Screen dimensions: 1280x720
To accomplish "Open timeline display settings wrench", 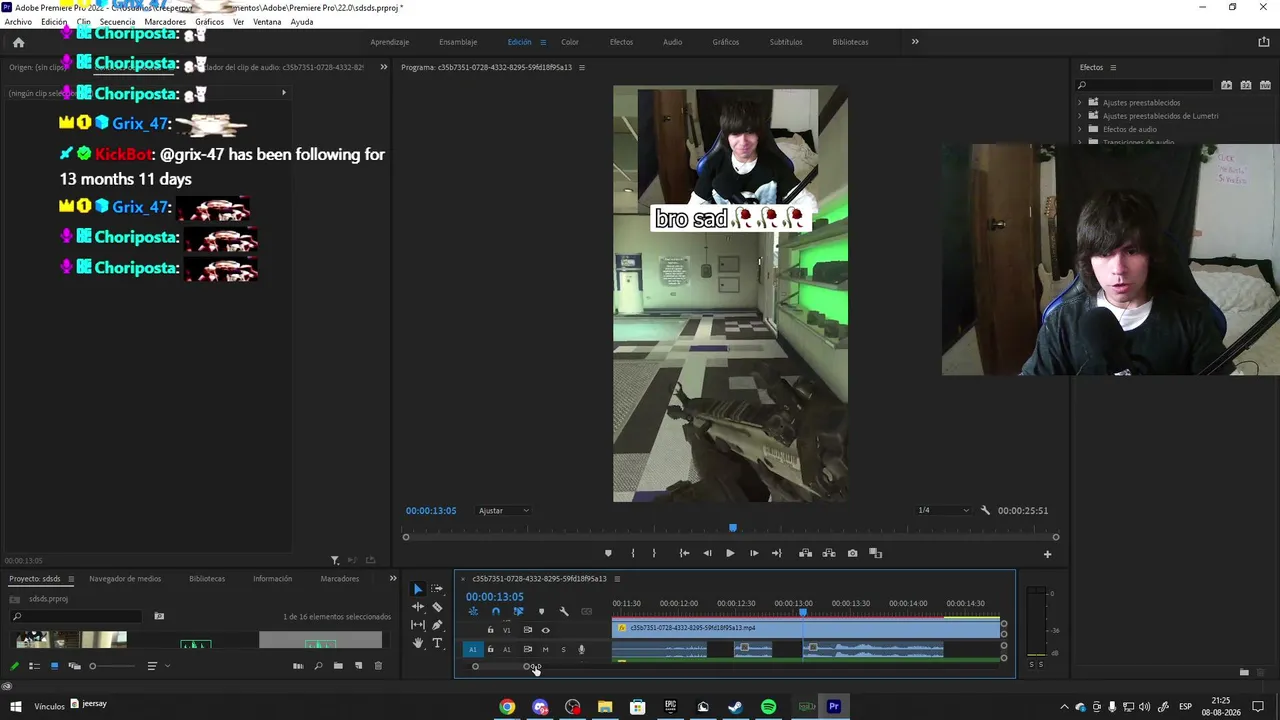I will pyautogui.click(x=564, y=612).
